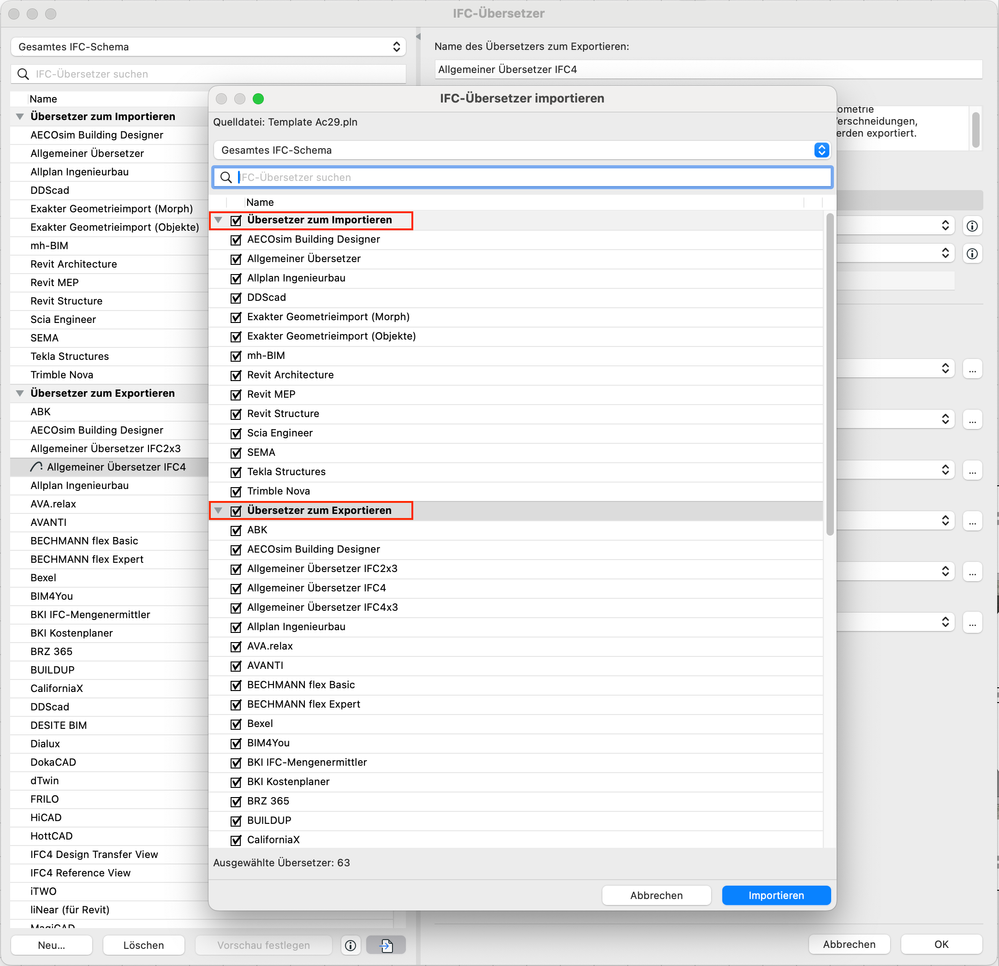Click the Name column header in import dialog
The height and width of the screenshot is (966, 999).
[260, 202]
